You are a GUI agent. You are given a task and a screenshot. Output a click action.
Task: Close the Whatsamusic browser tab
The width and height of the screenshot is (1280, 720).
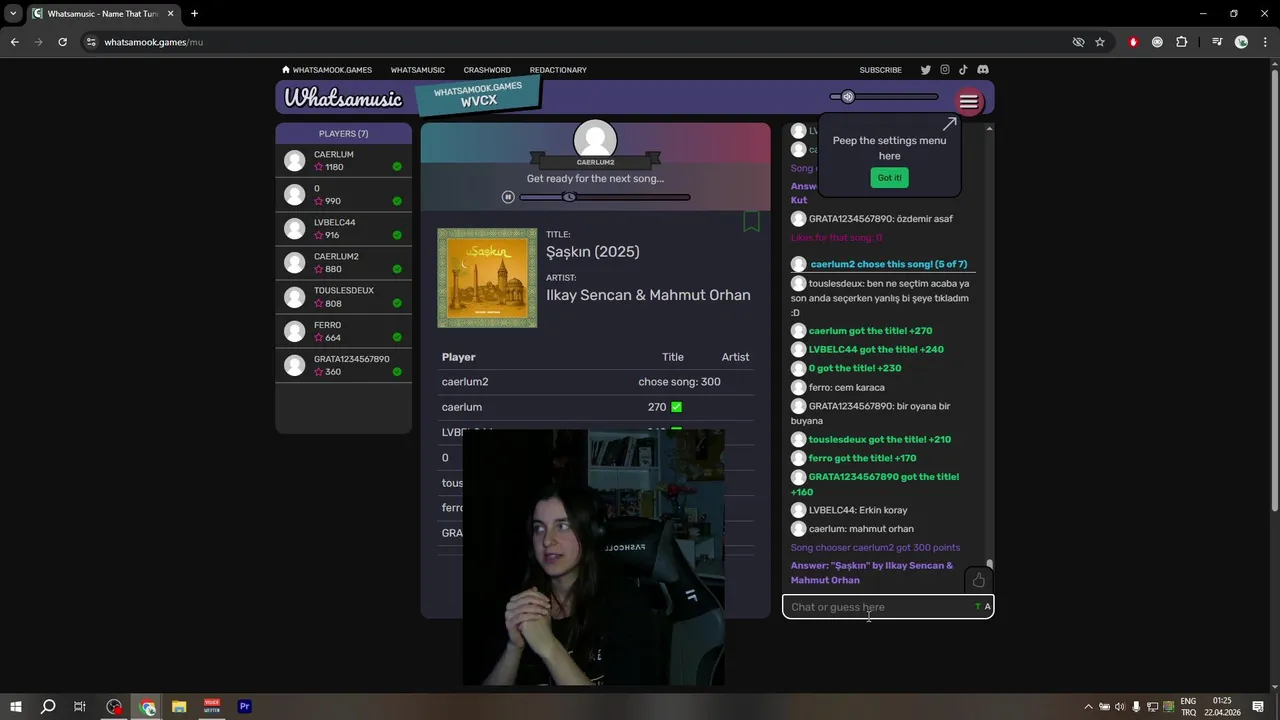171,13
